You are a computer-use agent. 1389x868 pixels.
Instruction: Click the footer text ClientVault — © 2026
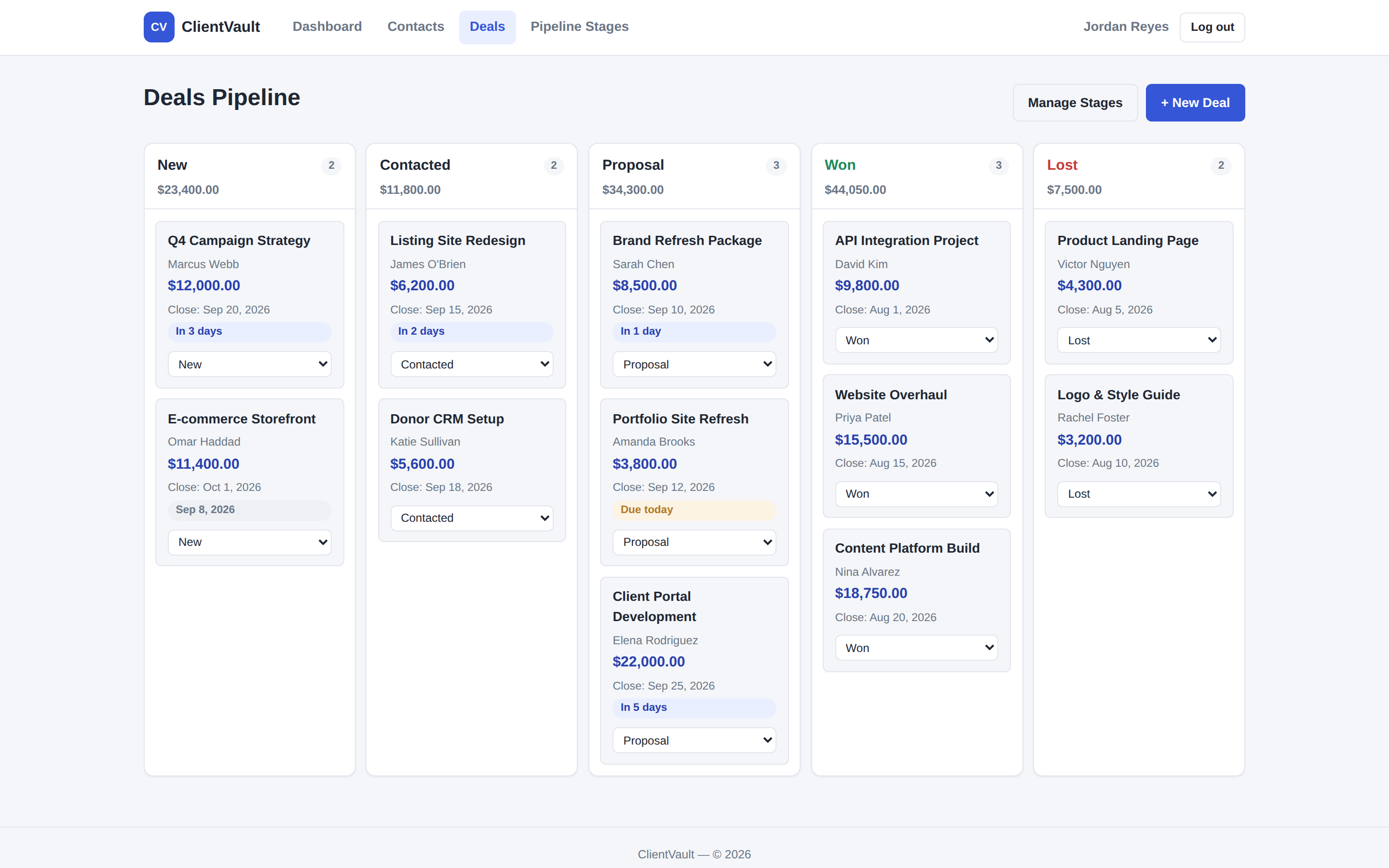pyautogui.click(x=694, y=854)
